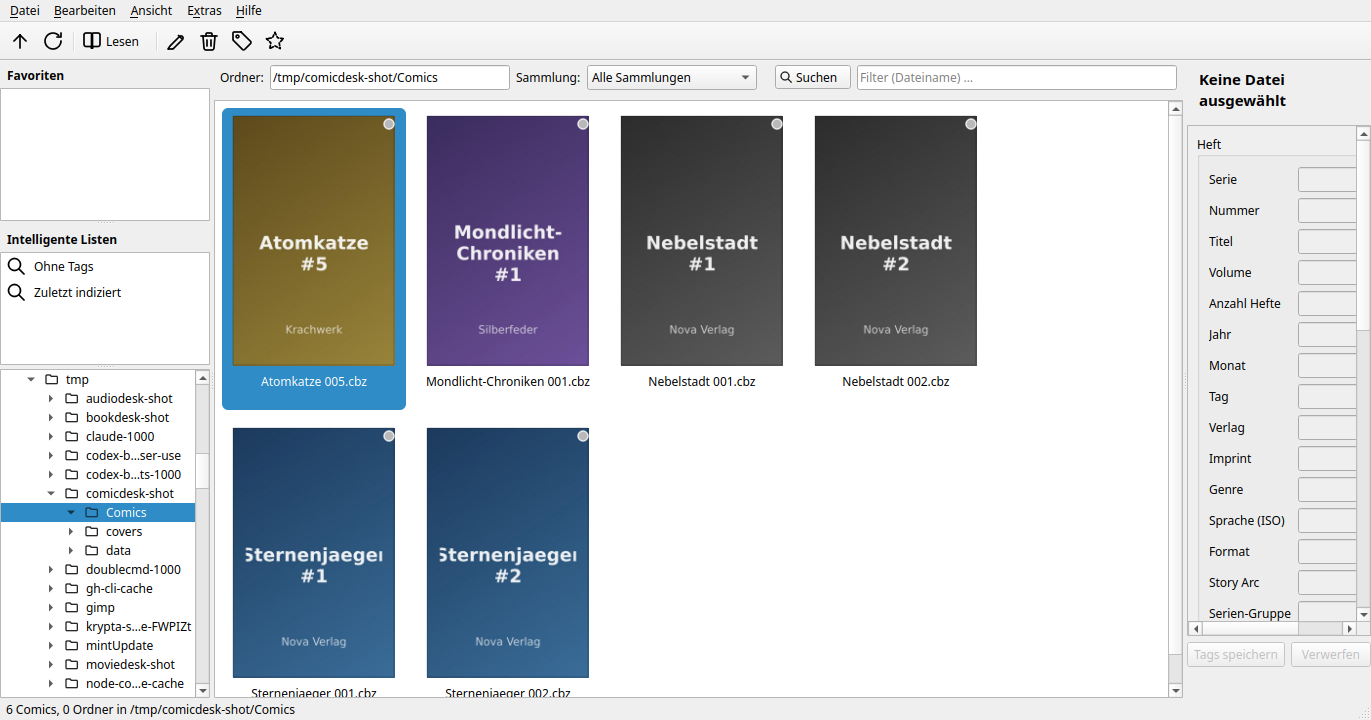The height and width of the screenshot is (720, 1371).
Task: Click the trash delete icon
Action: coord(209,41)
